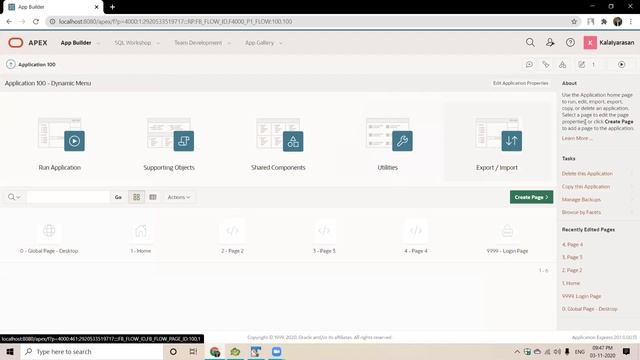Open recently edited 3. Page 3

click(572, 257)
